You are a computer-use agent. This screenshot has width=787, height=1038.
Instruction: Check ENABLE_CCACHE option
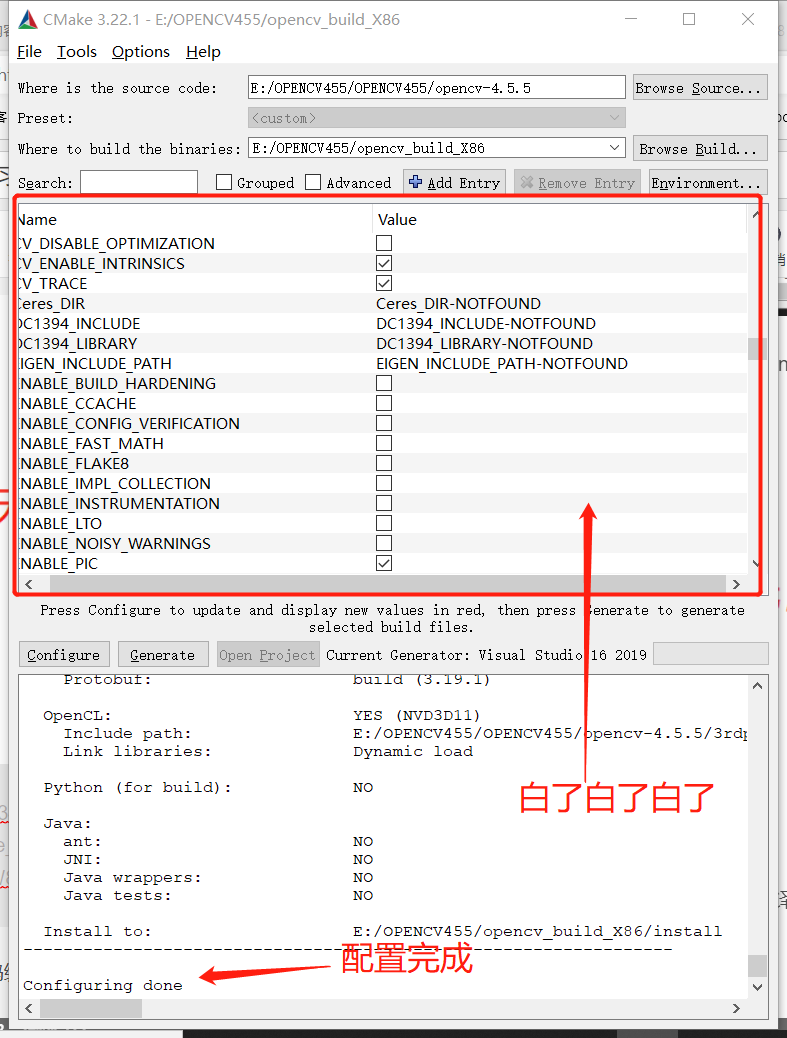pyautogui.click(x=384, y=403)
